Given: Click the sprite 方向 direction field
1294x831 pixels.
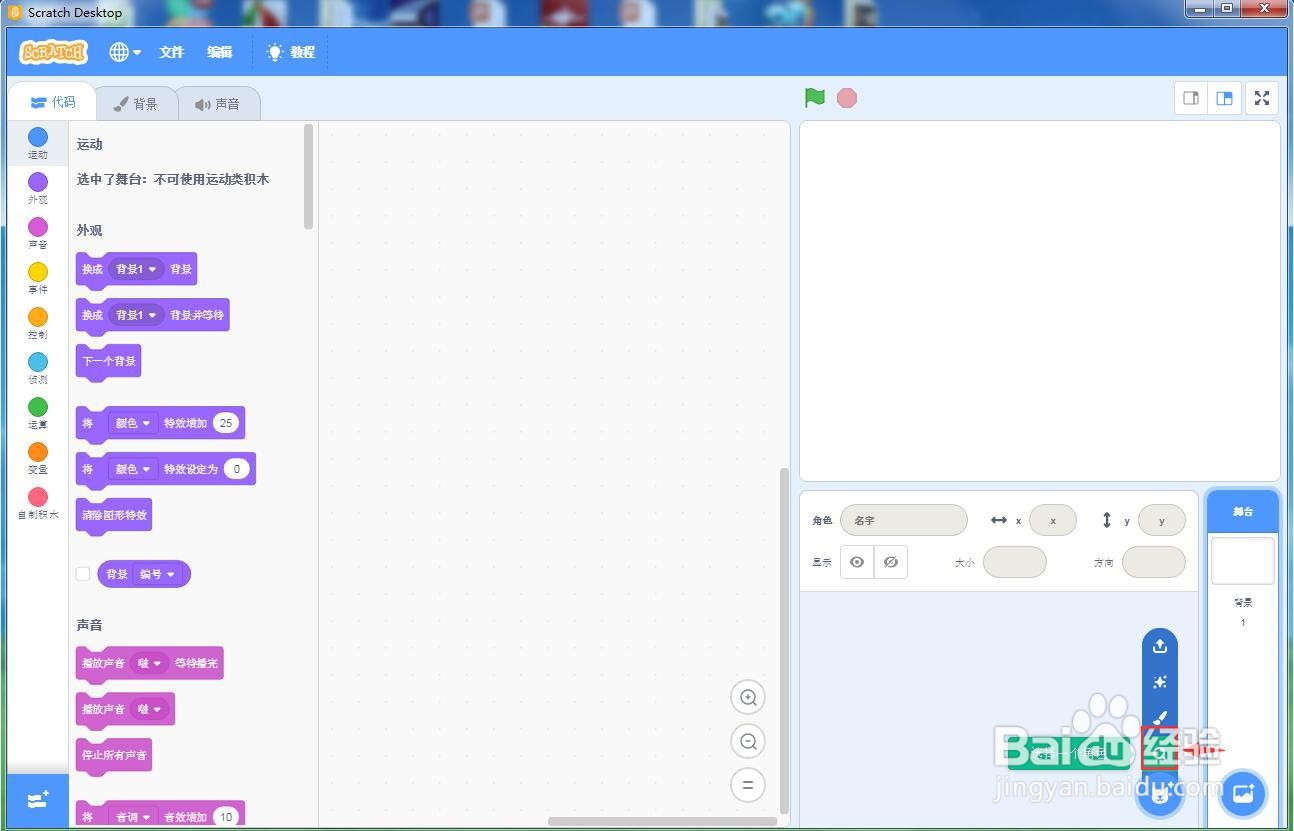Looking at the screenshot, I should click(x=1154, y=562).
